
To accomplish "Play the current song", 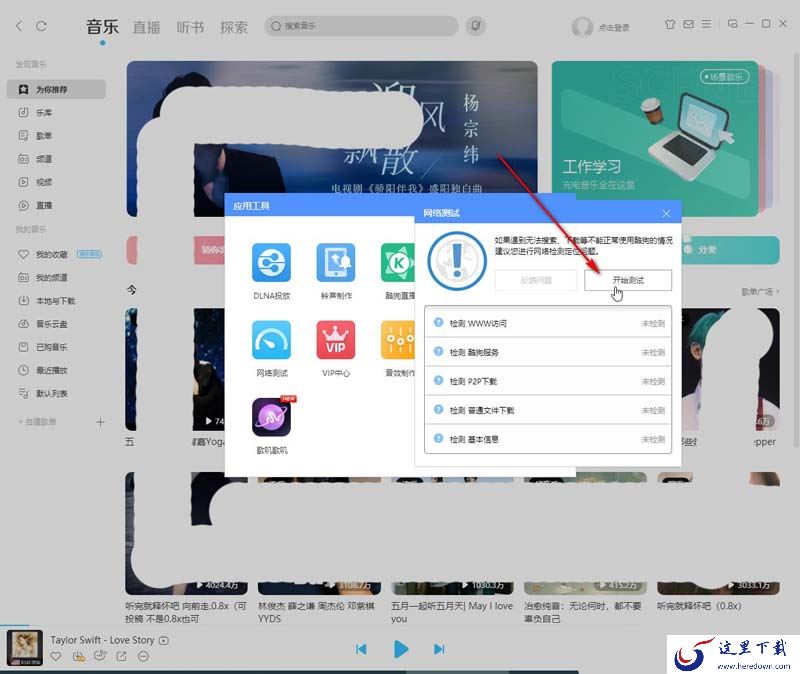I will tap(401, 649).
